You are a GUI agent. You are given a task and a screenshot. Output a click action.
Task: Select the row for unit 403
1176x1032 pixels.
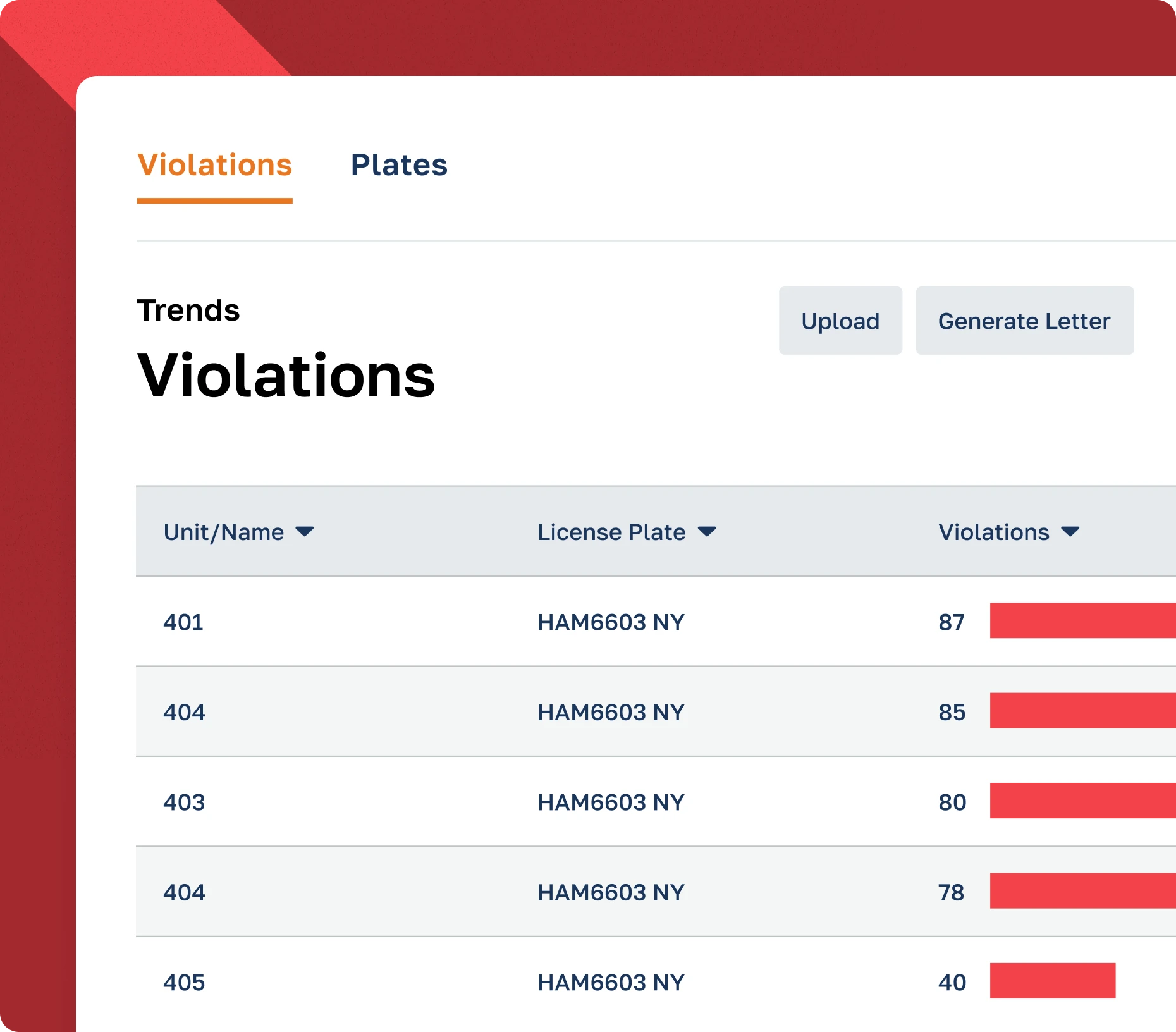[x=184, y=802]
